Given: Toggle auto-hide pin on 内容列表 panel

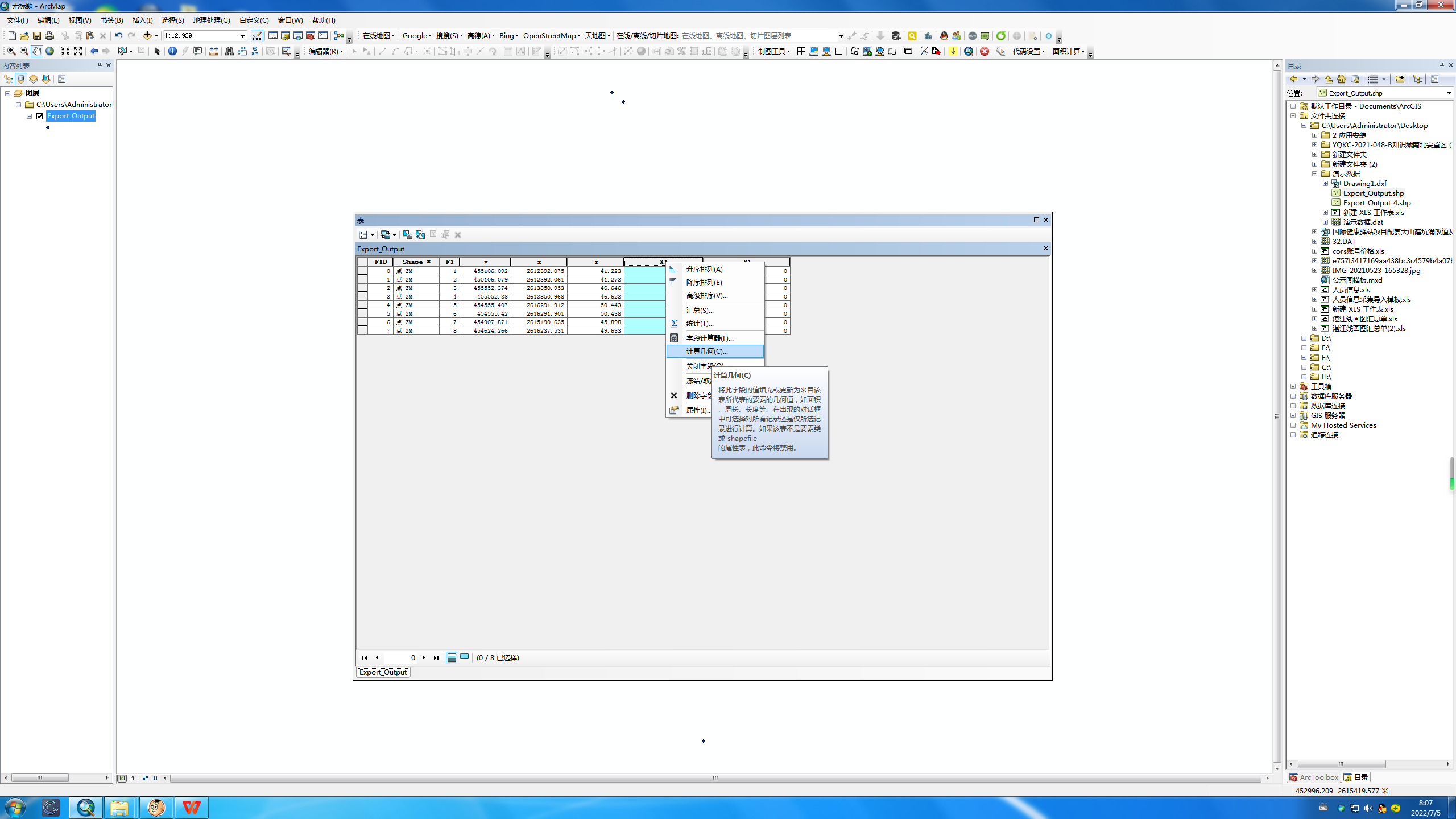Looking at the screenshot, I should [100, 65].
